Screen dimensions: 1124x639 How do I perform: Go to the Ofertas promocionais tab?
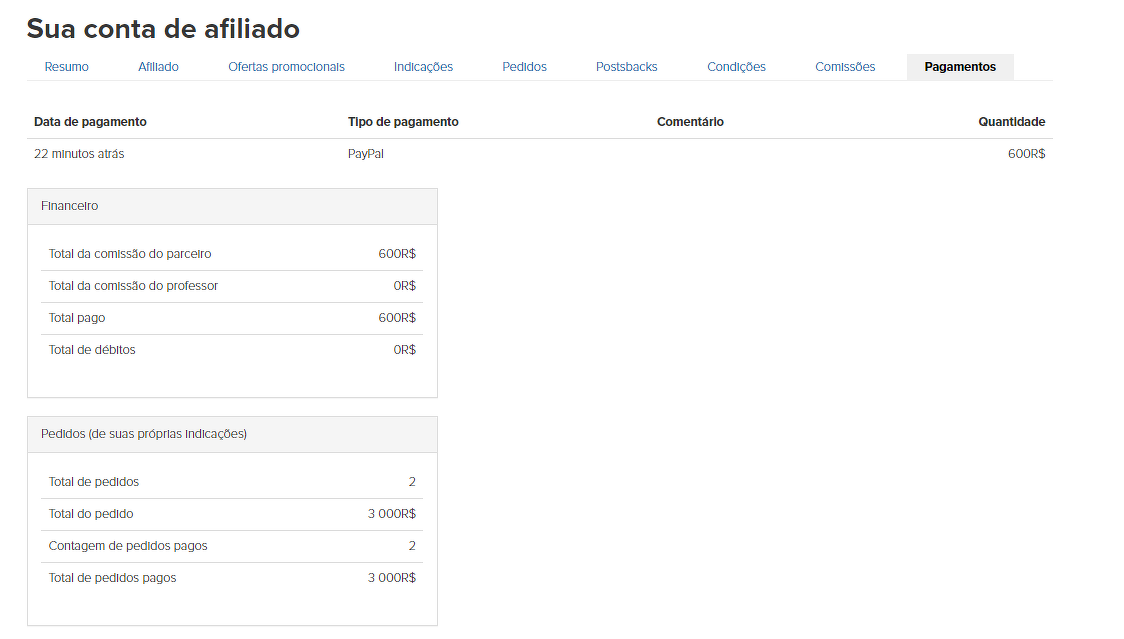[286, 67]
